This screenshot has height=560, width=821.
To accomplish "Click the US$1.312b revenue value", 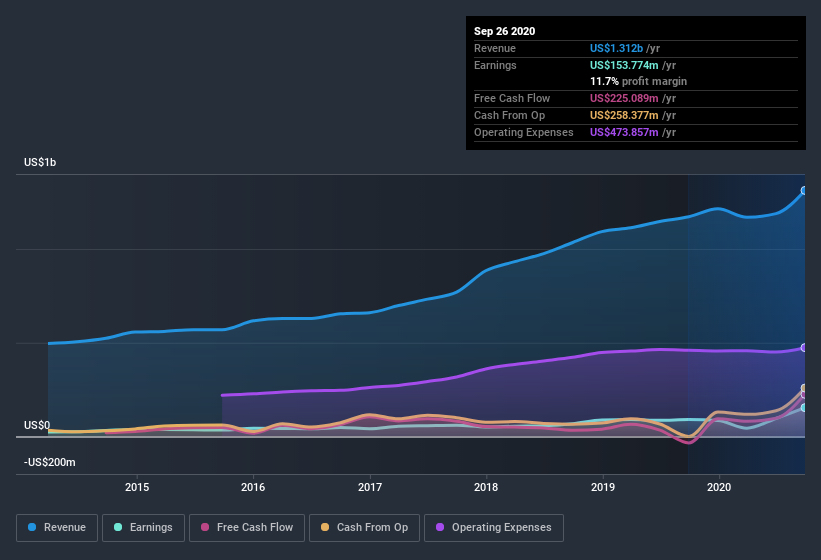I will click(x=616, y=48).
